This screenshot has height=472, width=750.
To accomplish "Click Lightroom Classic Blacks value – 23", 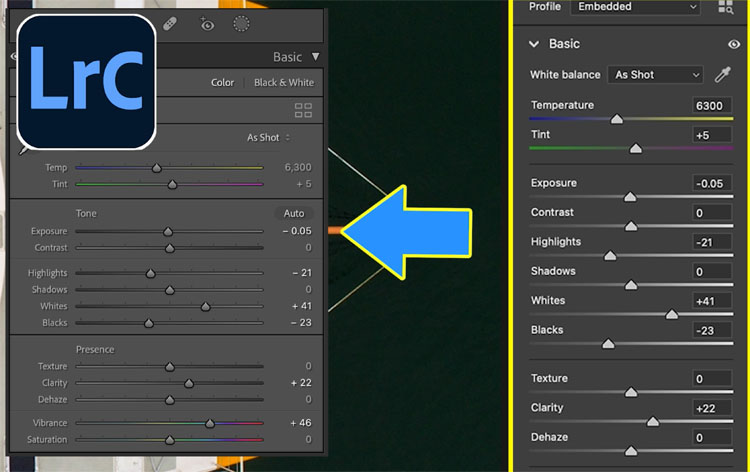I will (301, 323).
